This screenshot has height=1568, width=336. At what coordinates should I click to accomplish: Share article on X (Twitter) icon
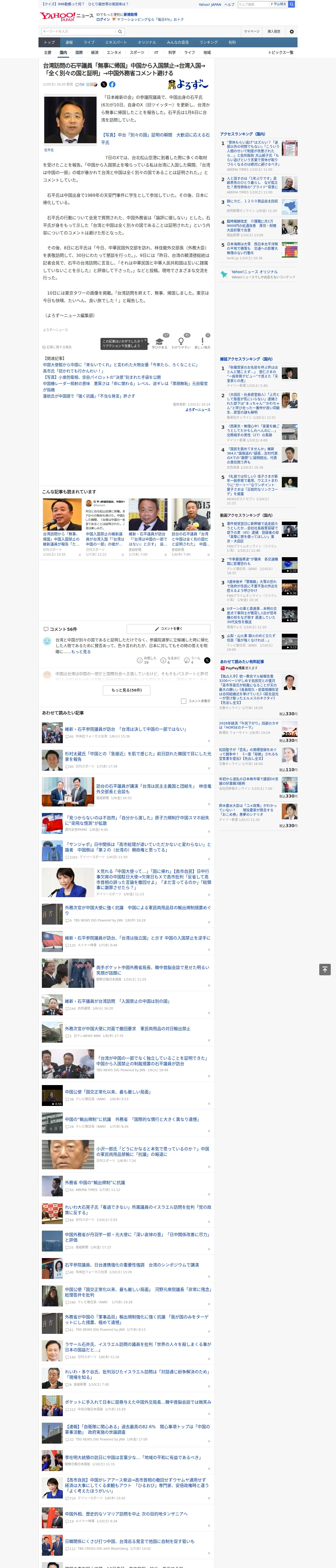(104, 85)
